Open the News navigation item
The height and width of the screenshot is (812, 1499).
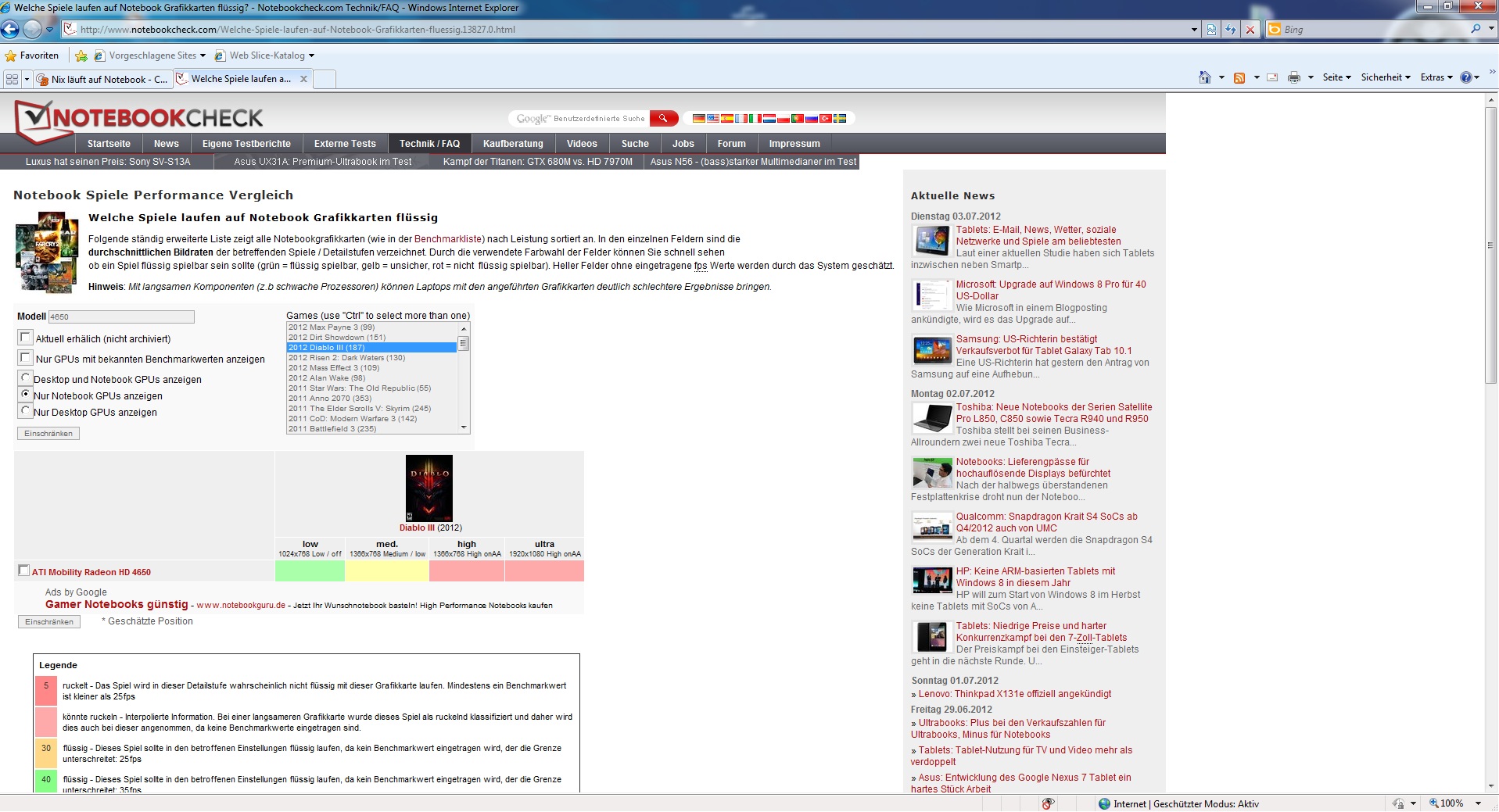coord(167,144)
